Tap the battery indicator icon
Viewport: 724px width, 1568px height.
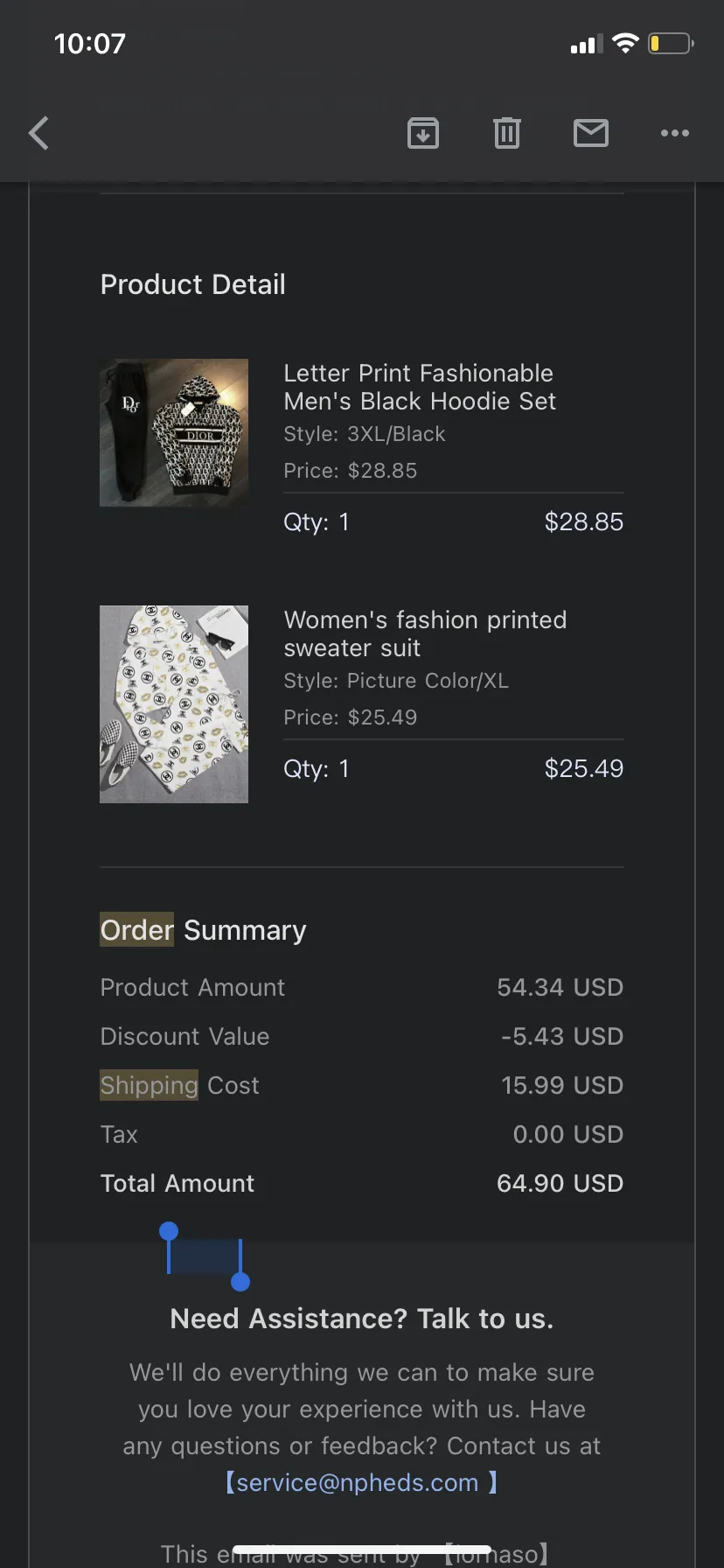671,43
